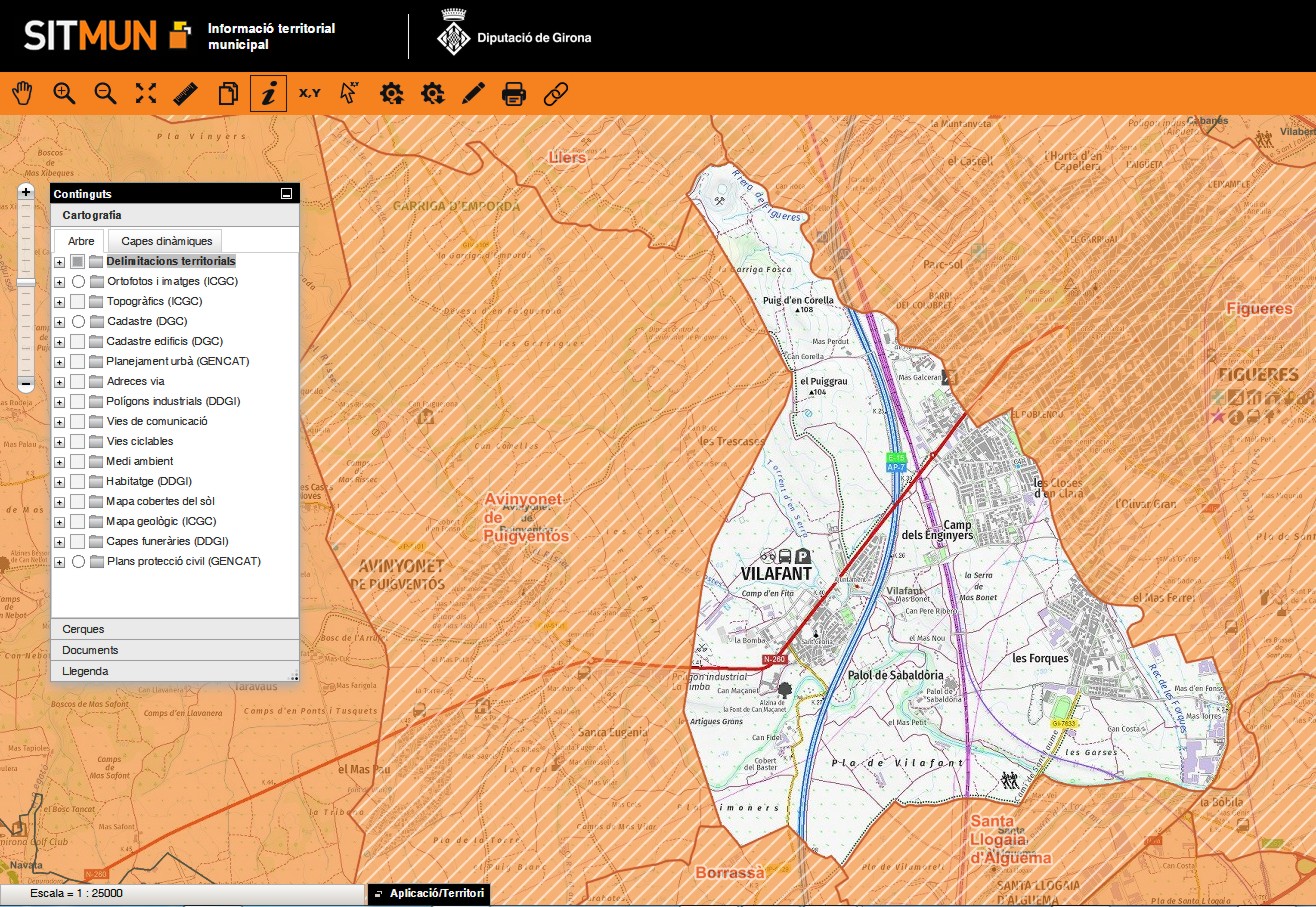1316x907 pixels.
Task: Expand the Ortofotos i imatges node
Action: pos(60,282)
